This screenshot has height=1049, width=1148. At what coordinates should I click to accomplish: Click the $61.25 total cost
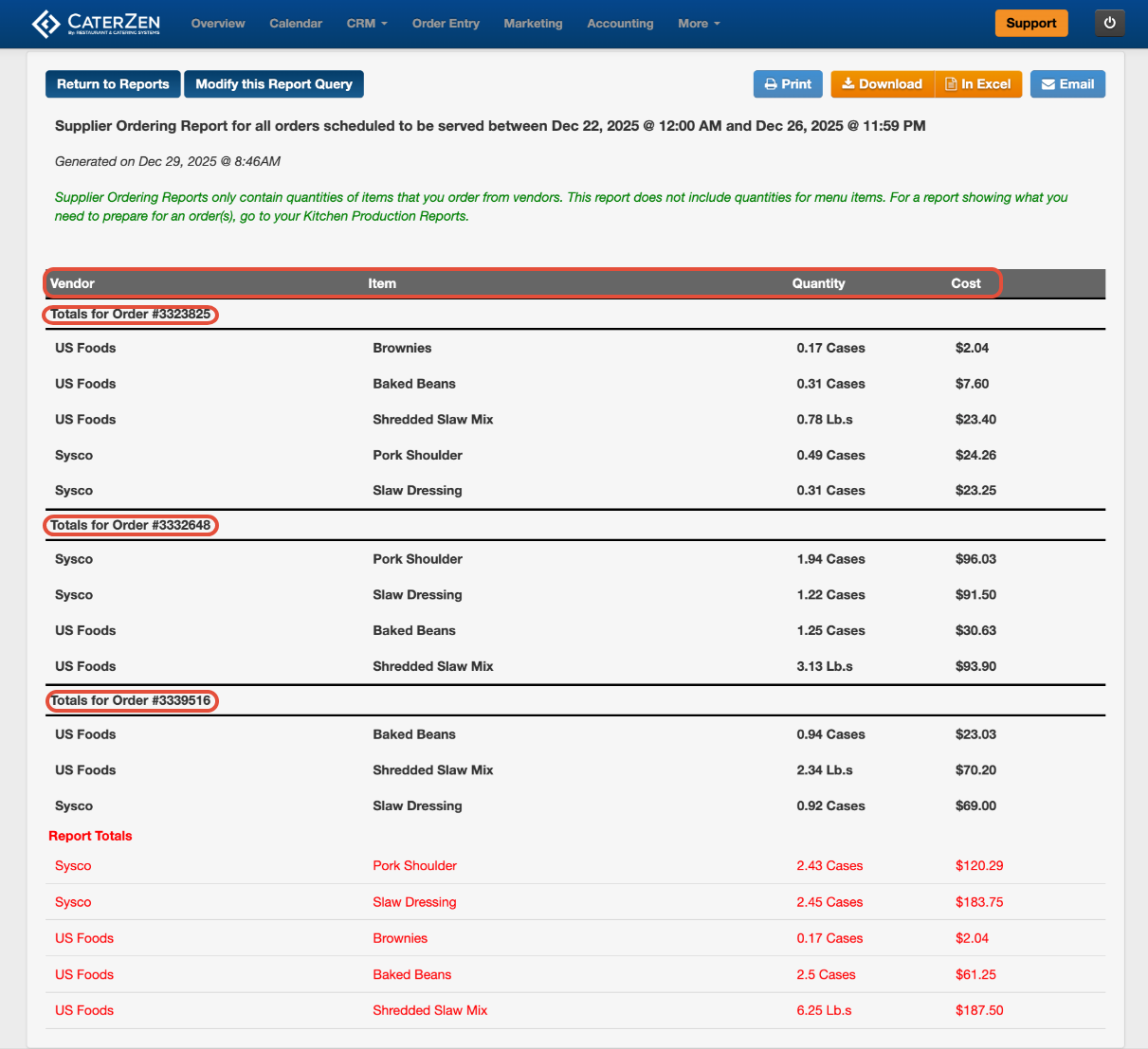click(x=975, y=974)
